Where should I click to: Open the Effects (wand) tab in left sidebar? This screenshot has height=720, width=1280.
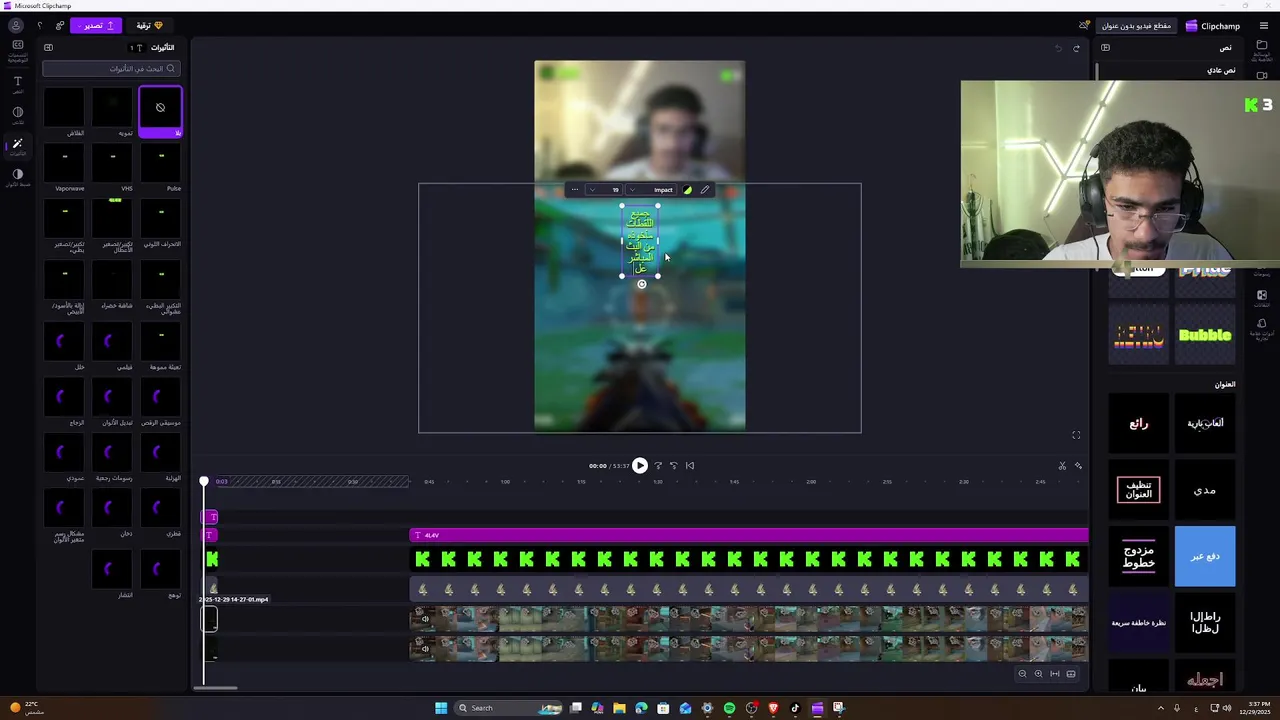pos(17,147)
